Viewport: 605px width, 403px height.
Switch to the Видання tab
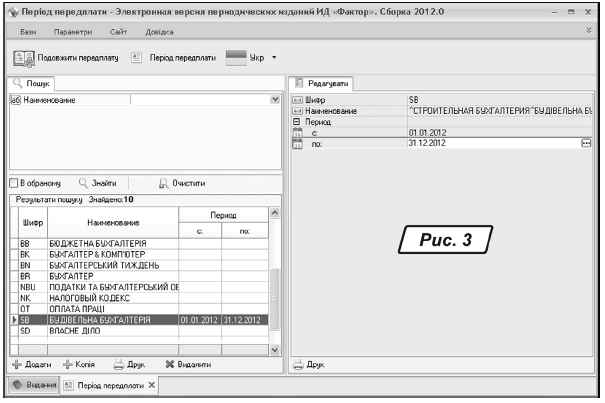tap(31, 385)
